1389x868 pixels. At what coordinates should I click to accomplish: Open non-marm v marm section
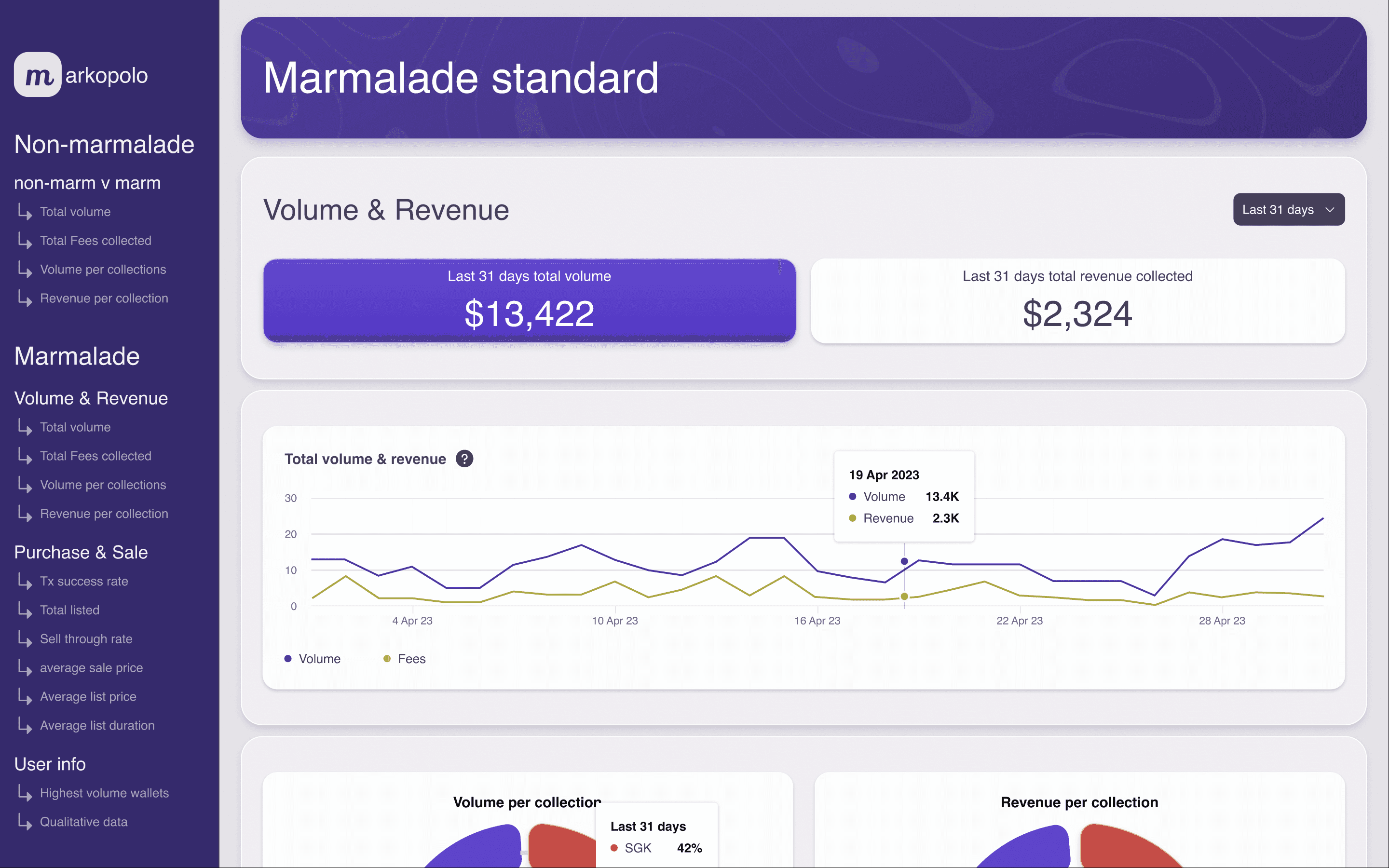click(x=87, y=183)
